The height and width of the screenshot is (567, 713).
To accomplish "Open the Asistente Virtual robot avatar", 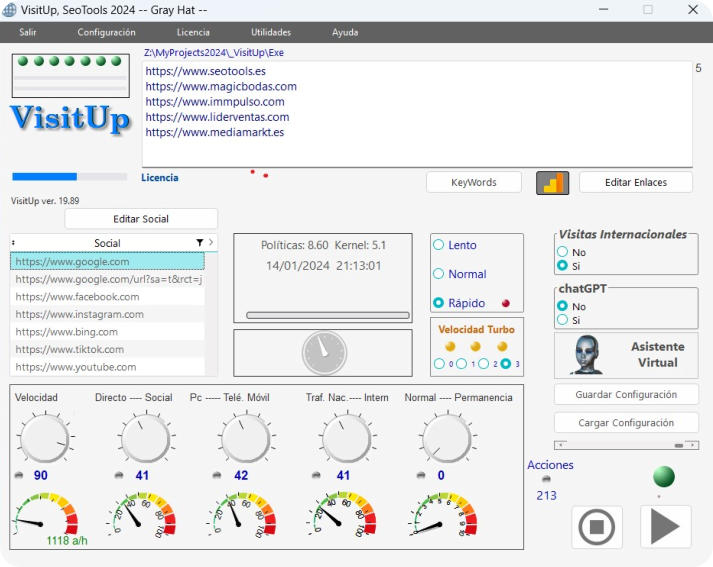I will click(x=587, y=355).
